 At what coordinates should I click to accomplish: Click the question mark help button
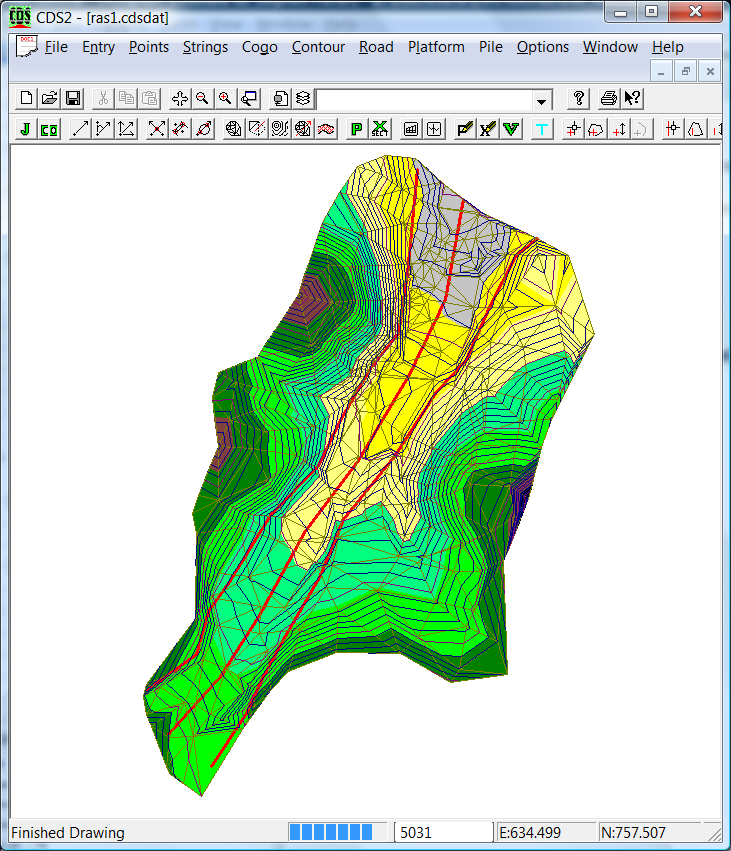pos(578,98)
